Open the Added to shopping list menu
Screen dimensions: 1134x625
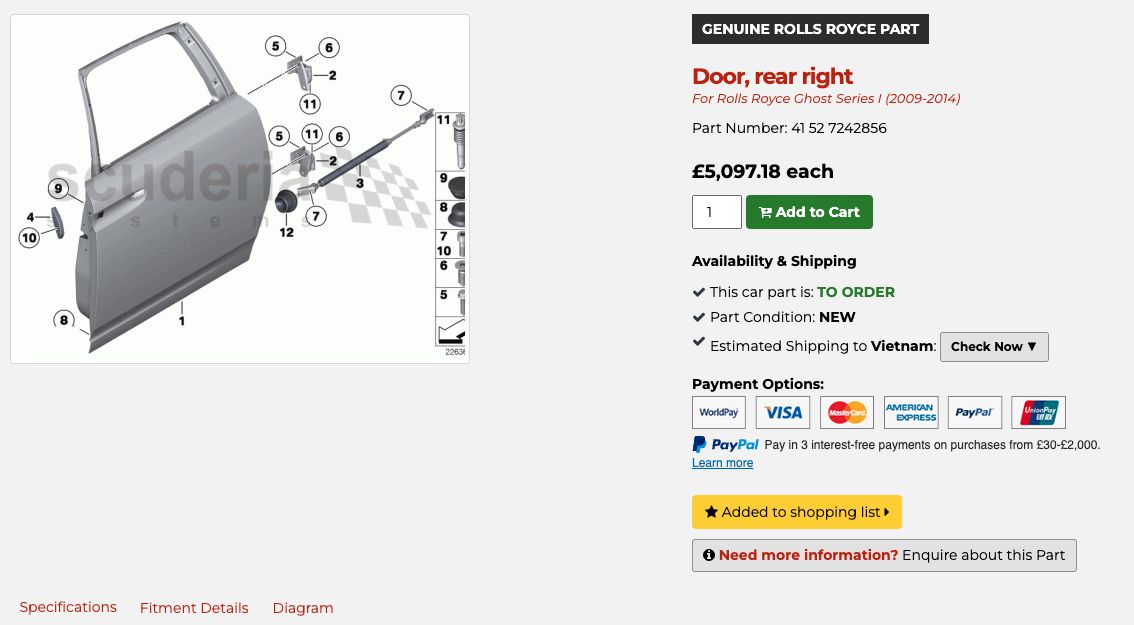tap(796, 512)
